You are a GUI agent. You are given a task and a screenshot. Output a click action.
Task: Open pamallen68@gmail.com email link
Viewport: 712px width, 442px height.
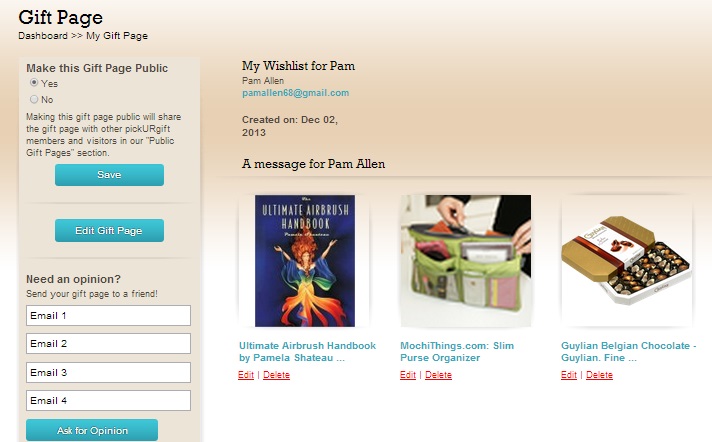pos(296,93)
